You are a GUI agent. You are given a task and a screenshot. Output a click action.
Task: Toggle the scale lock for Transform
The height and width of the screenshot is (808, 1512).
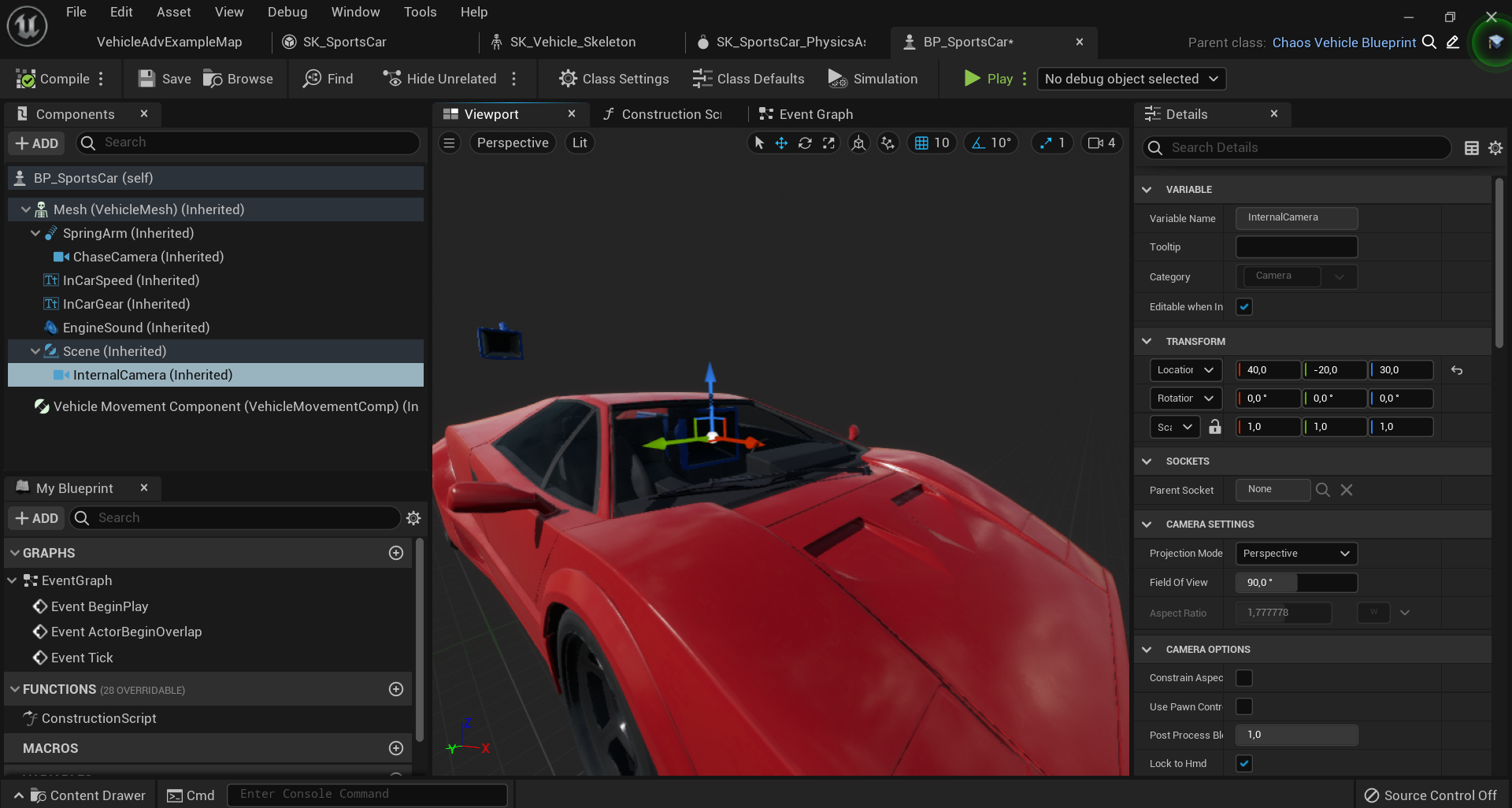(x=1215, y=426)
